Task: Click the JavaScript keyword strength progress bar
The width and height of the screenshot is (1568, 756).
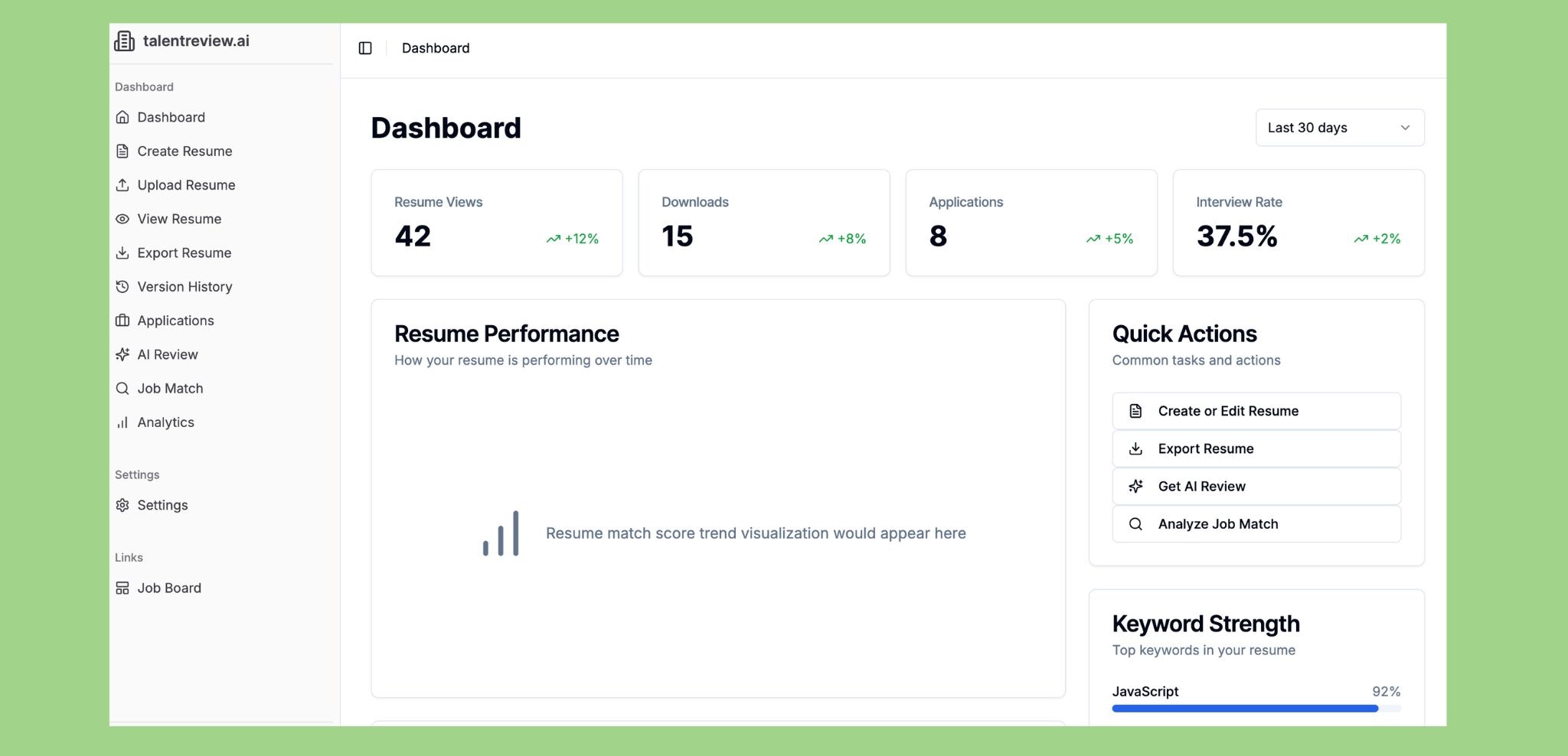Action: coord(1256,709)
